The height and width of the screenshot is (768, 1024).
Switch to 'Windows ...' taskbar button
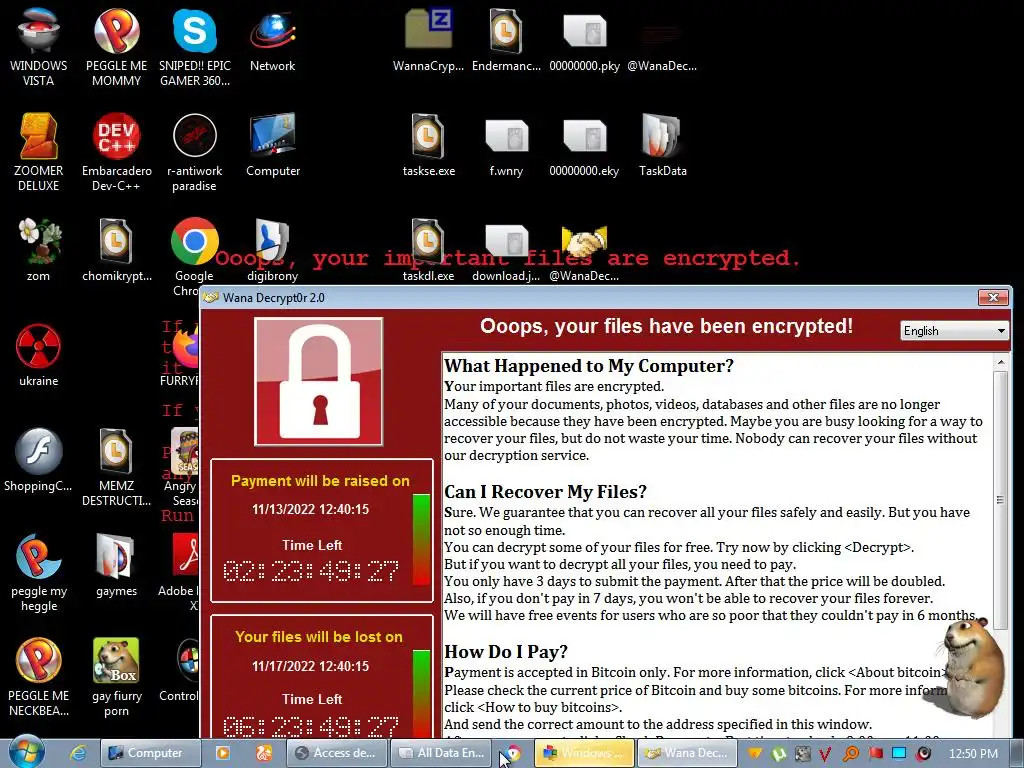[583, 753]
